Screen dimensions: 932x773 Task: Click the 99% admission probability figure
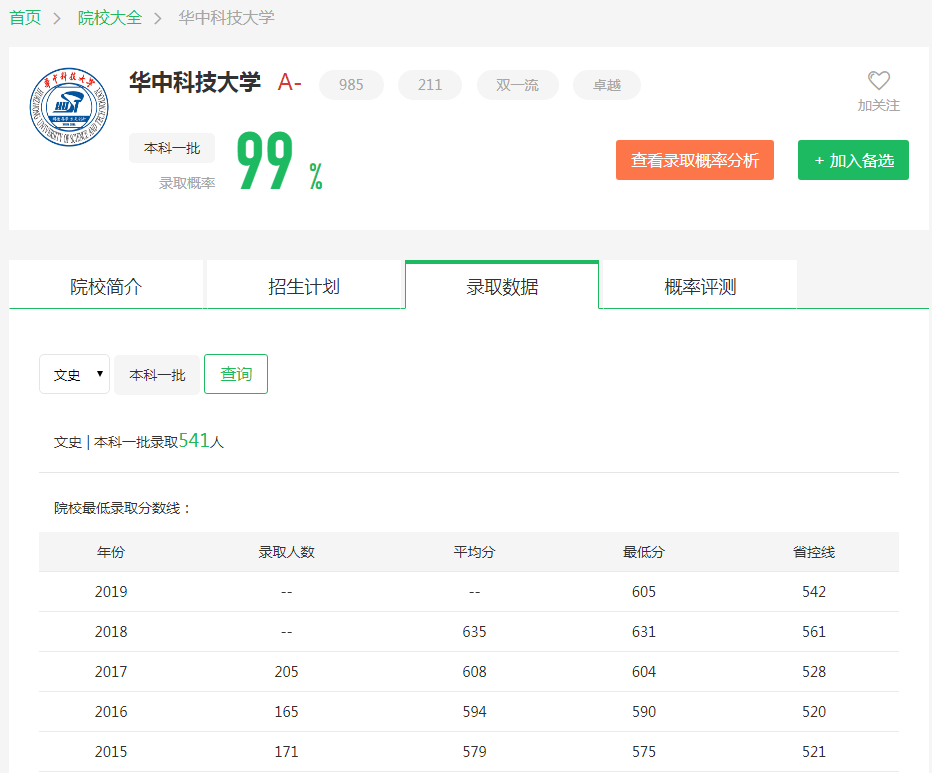(x=279, y=161)
